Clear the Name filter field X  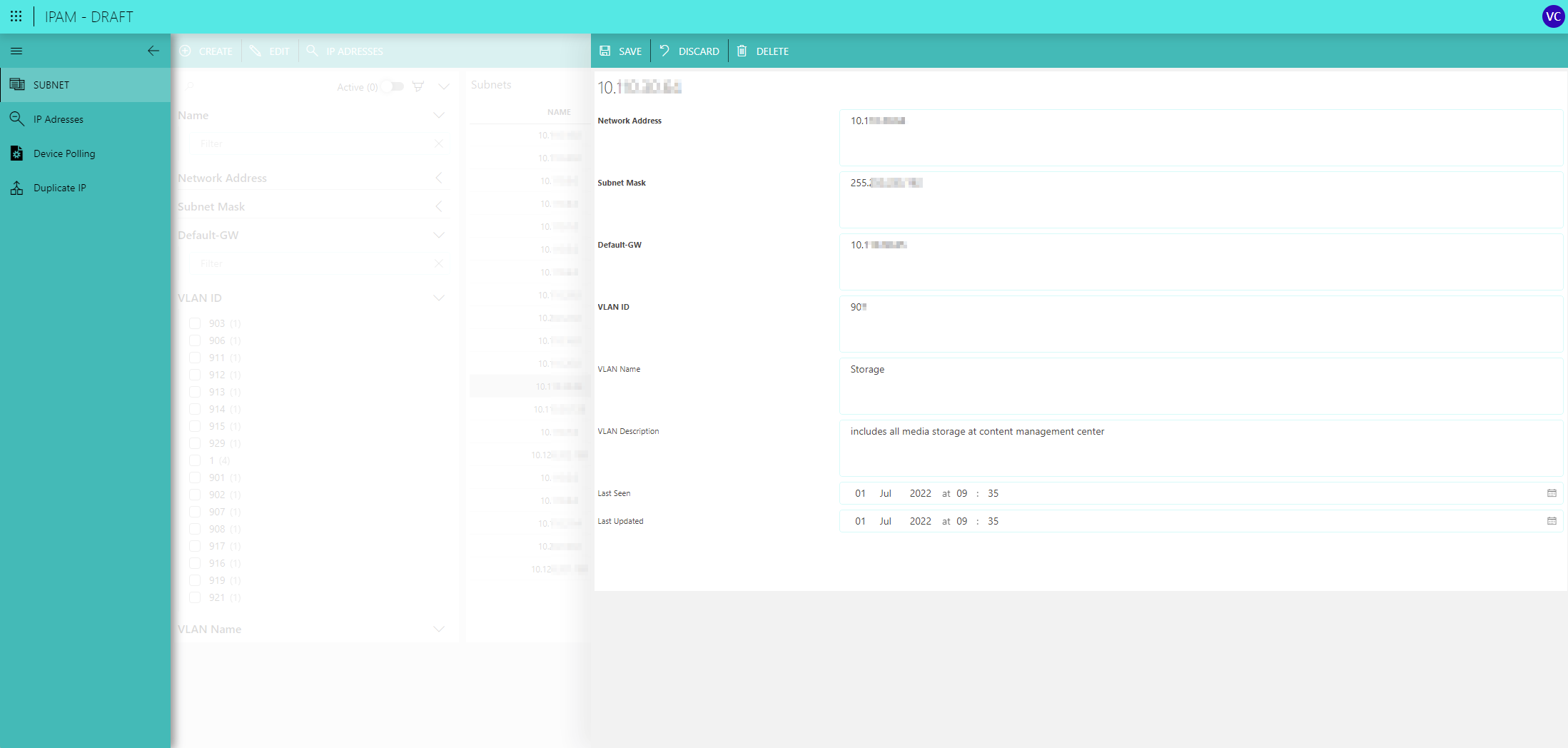(x=439, y=143)
